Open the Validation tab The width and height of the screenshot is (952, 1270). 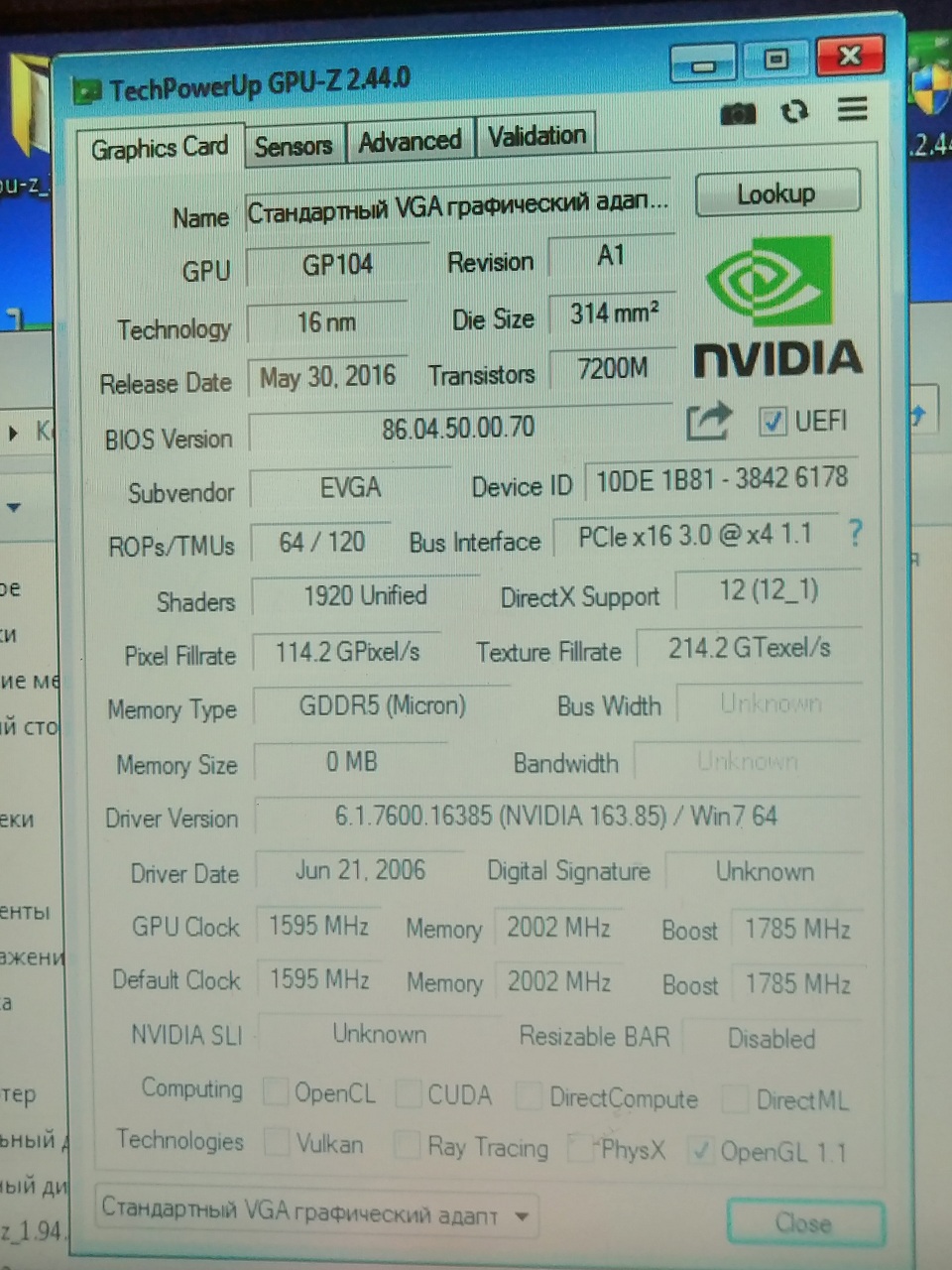[536, 136]
